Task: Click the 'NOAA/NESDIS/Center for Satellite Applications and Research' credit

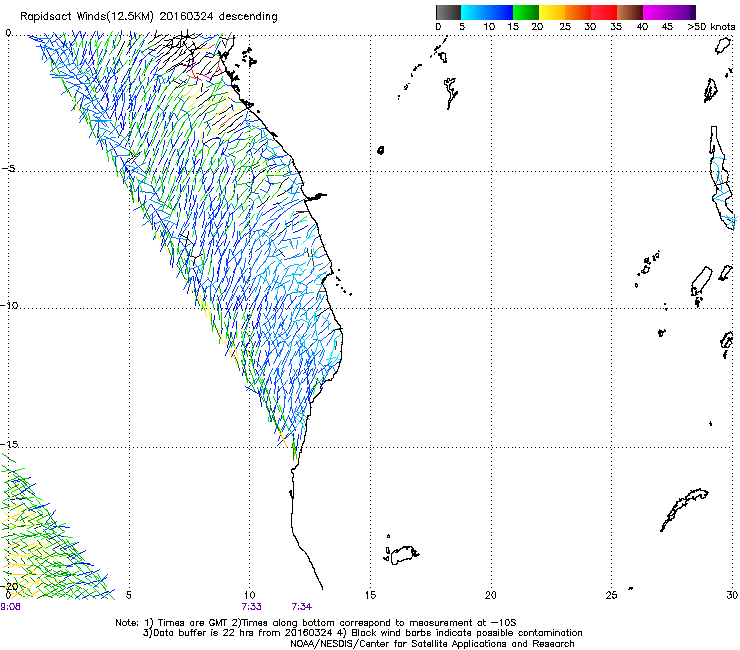Action: point(432,643)
